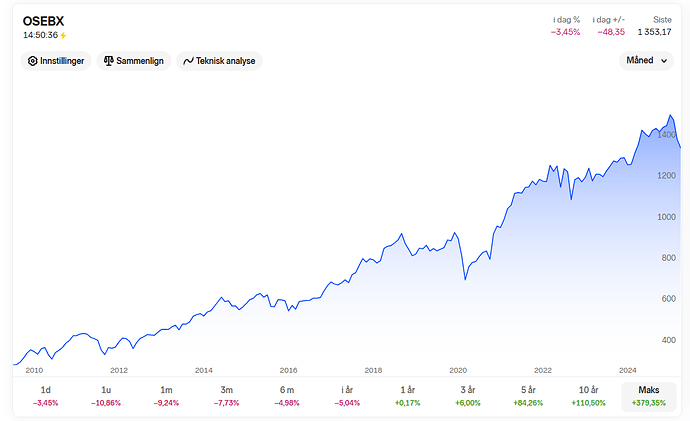The height and width of the screenshot is (421, 690).
Task: Open the Måned interval dropdown
Action: 646,60
